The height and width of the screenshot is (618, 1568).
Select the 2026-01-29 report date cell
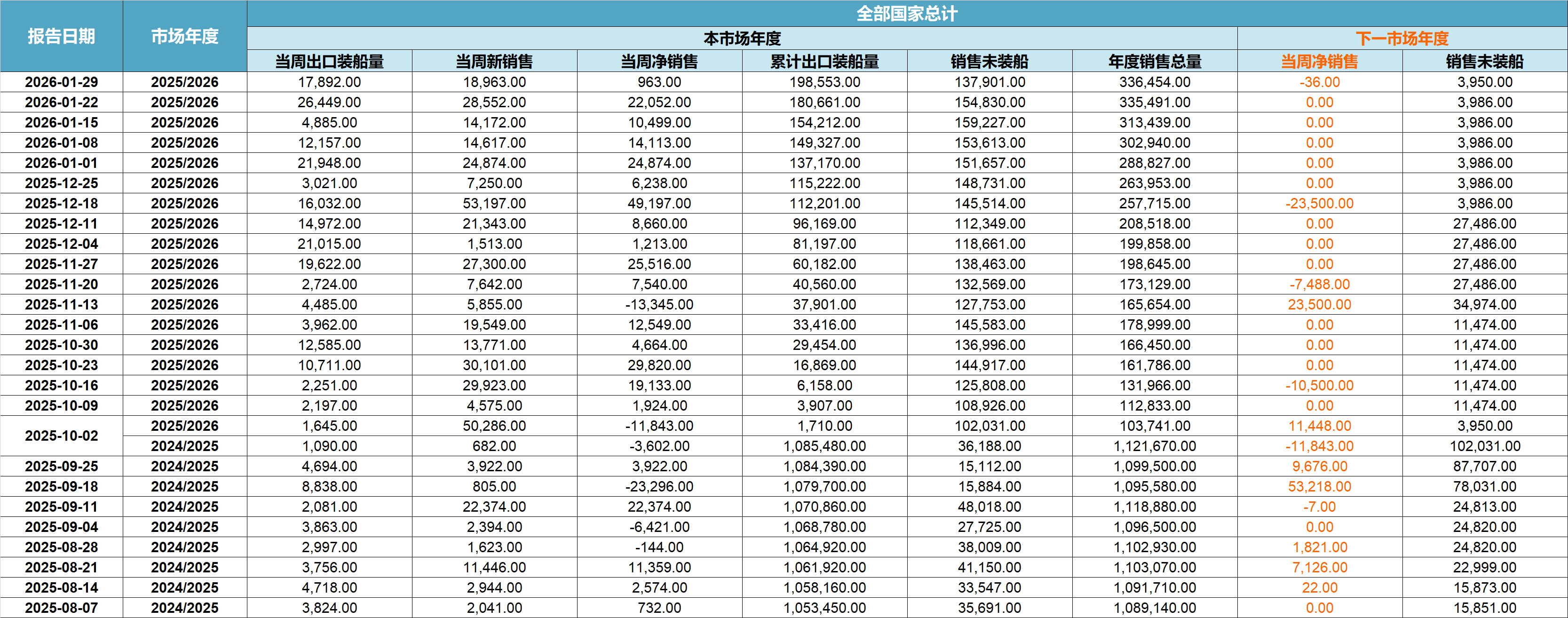pyautogui.click(x=62, y=82)
